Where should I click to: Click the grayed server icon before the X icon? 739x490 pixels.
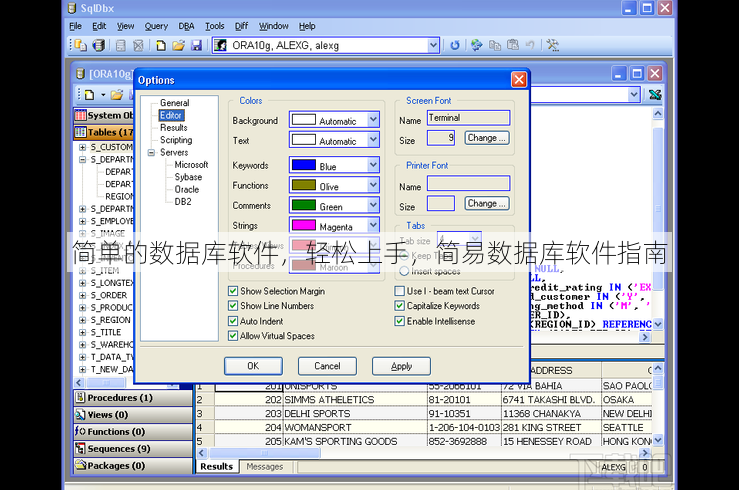point(121,45)
